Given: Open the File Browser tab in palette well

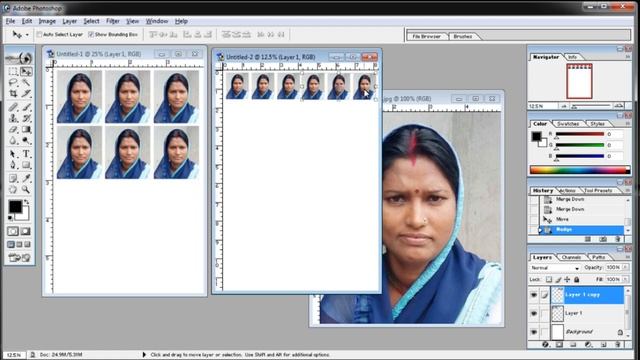Looking at the screenshot, I should [x=426, y=36].
